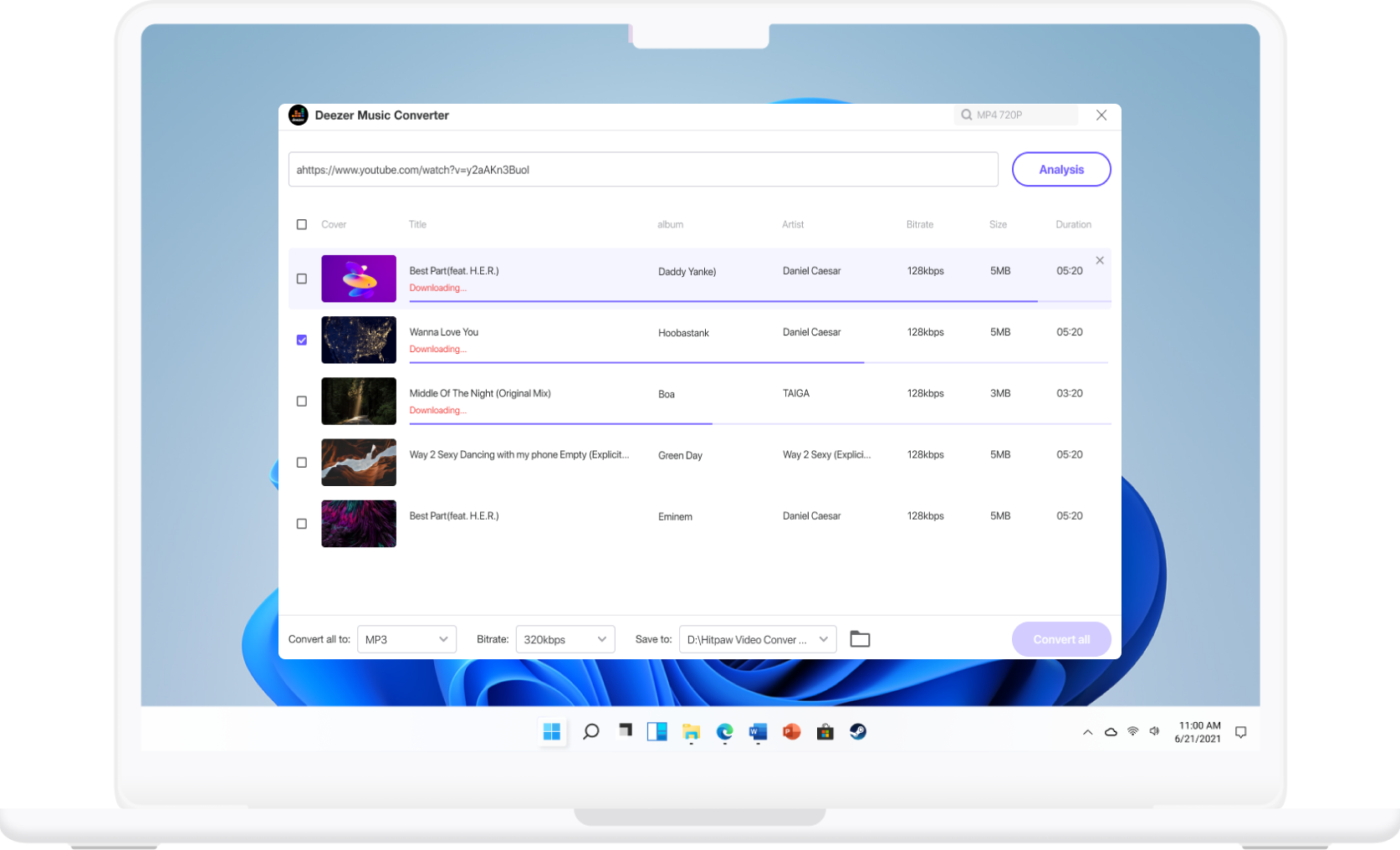Open the Windows Start menu
The height and width of the screenshot is (850, 1400).
tap(552, 732)
